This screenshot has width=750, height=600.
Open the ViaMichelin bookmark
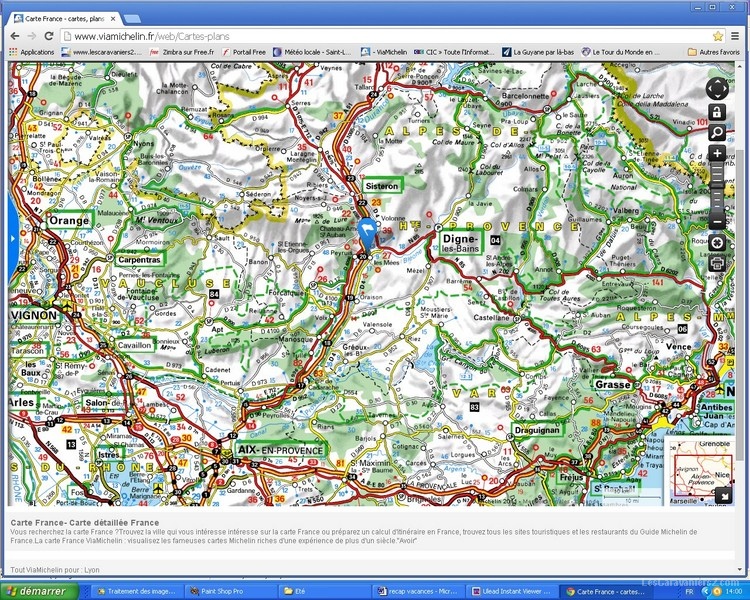(384, 52)
